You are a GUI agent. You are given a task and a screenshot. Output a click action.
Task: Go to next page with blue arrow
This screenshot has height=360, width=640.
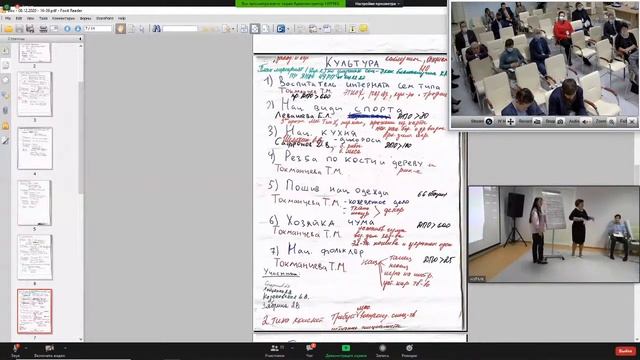[x=78, y=29]
